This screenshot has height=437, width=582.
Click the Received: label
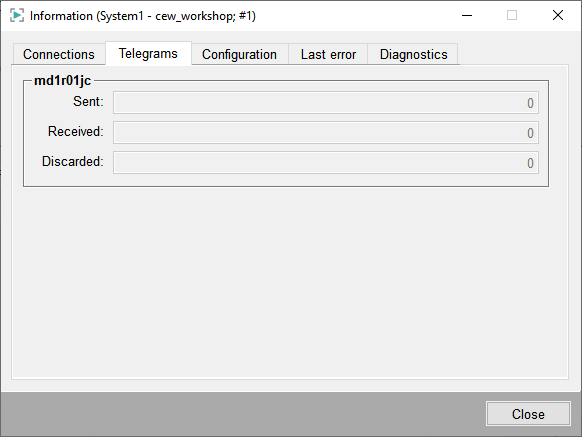click(x=76, y=131)
